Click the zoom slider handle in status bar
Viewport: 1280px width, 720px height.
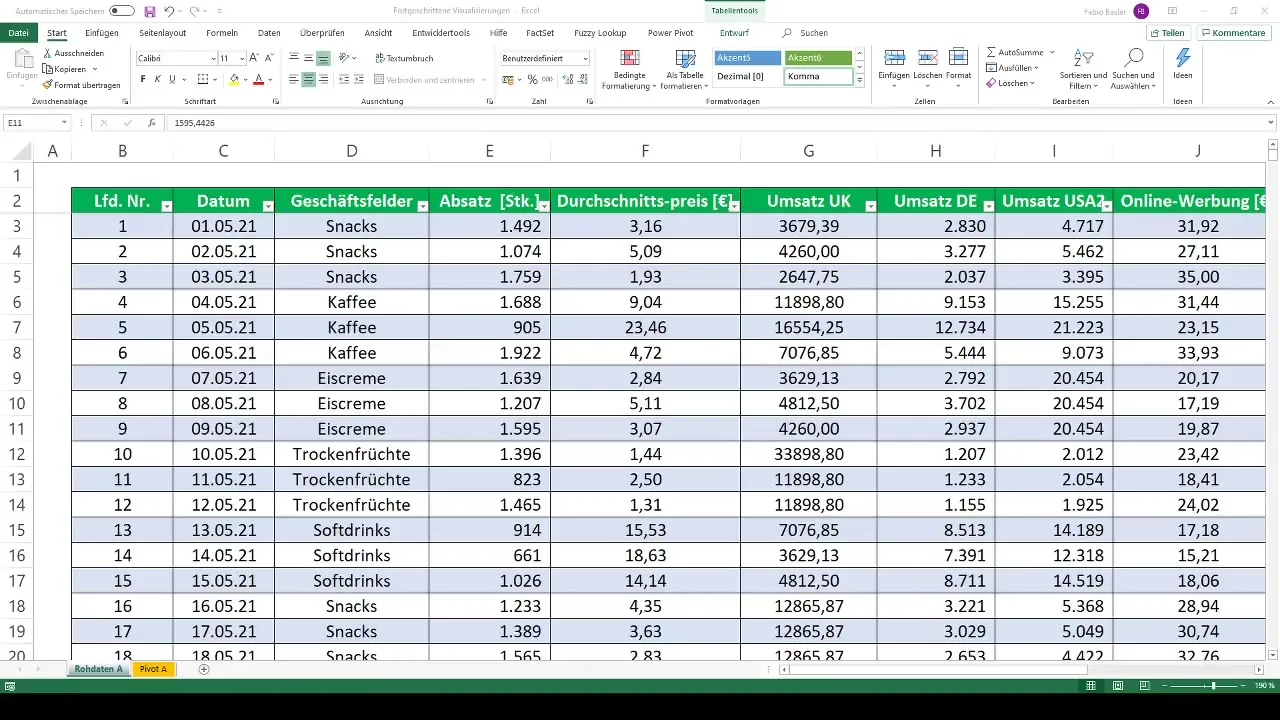pyautogui.click(x=1213, y=686)
